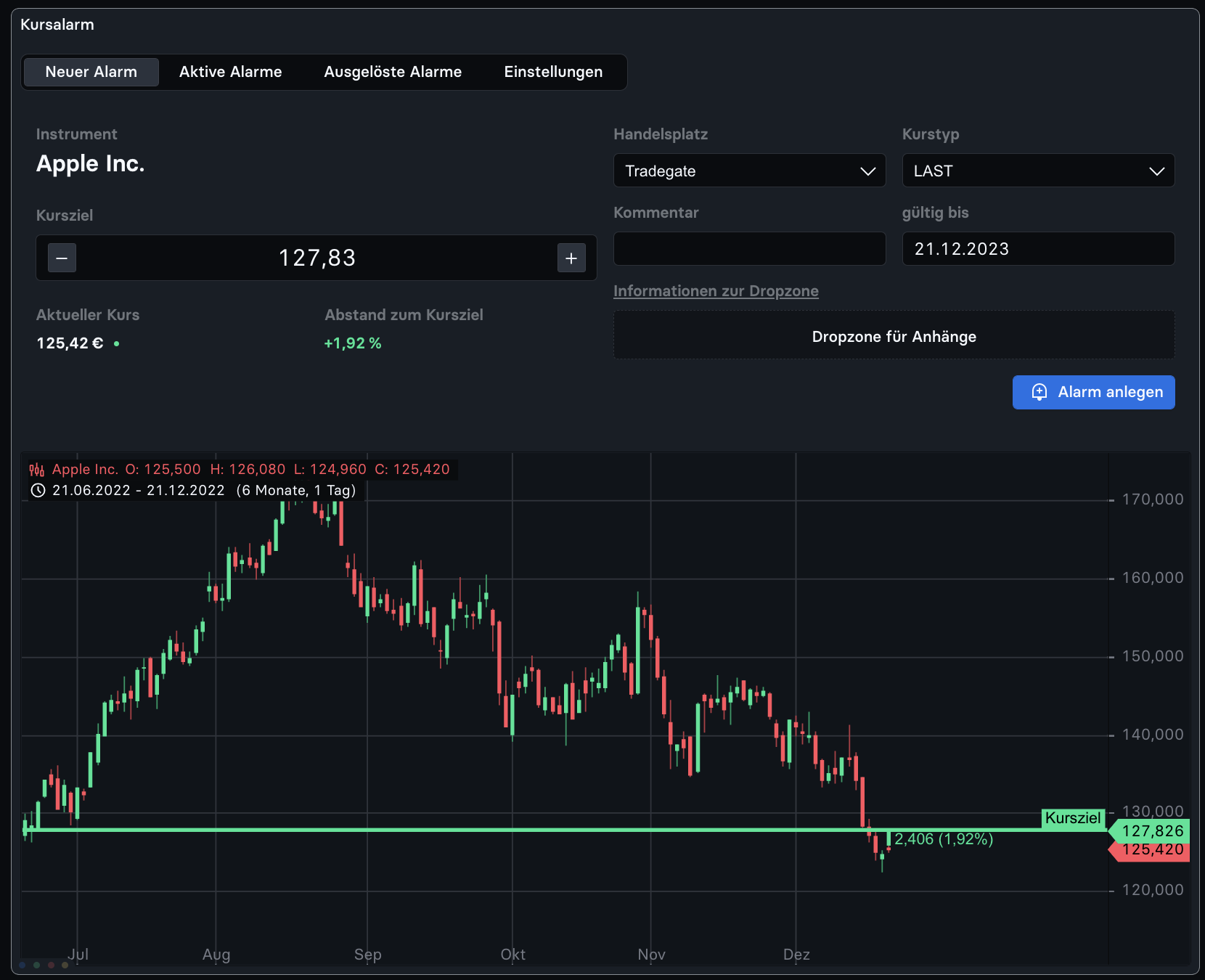The height and width of the screenshot is (980, 1205).
Task: Click the Alarm anlegen button
Action: click(x=1093, y=392)
